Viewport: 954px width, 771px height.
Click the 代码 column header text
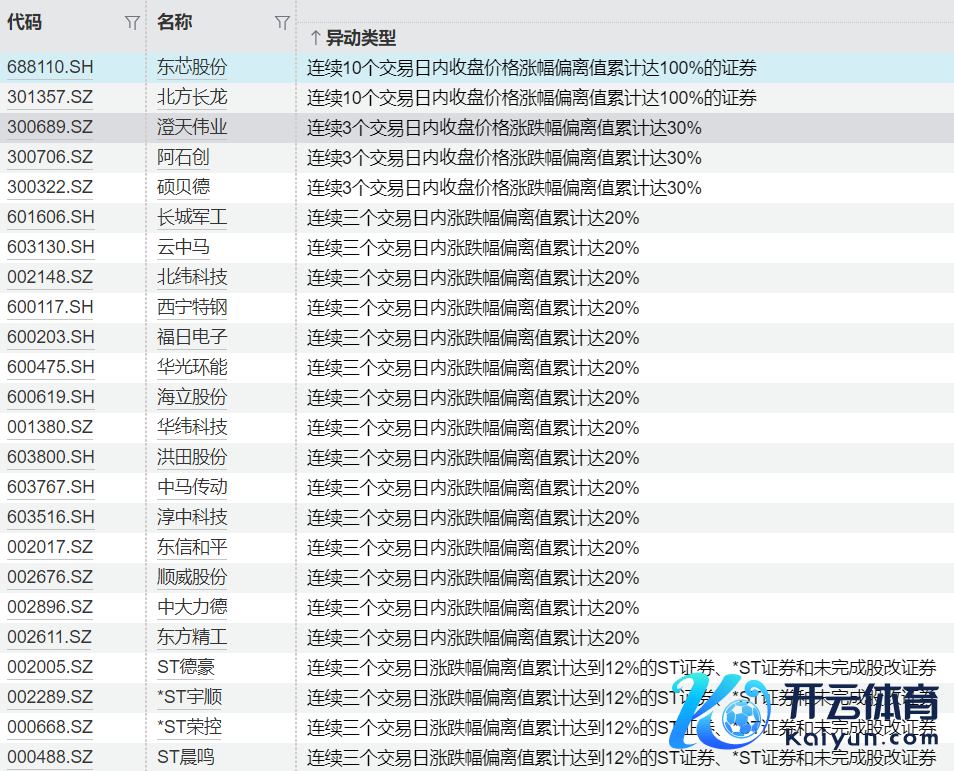pos(25,22)
